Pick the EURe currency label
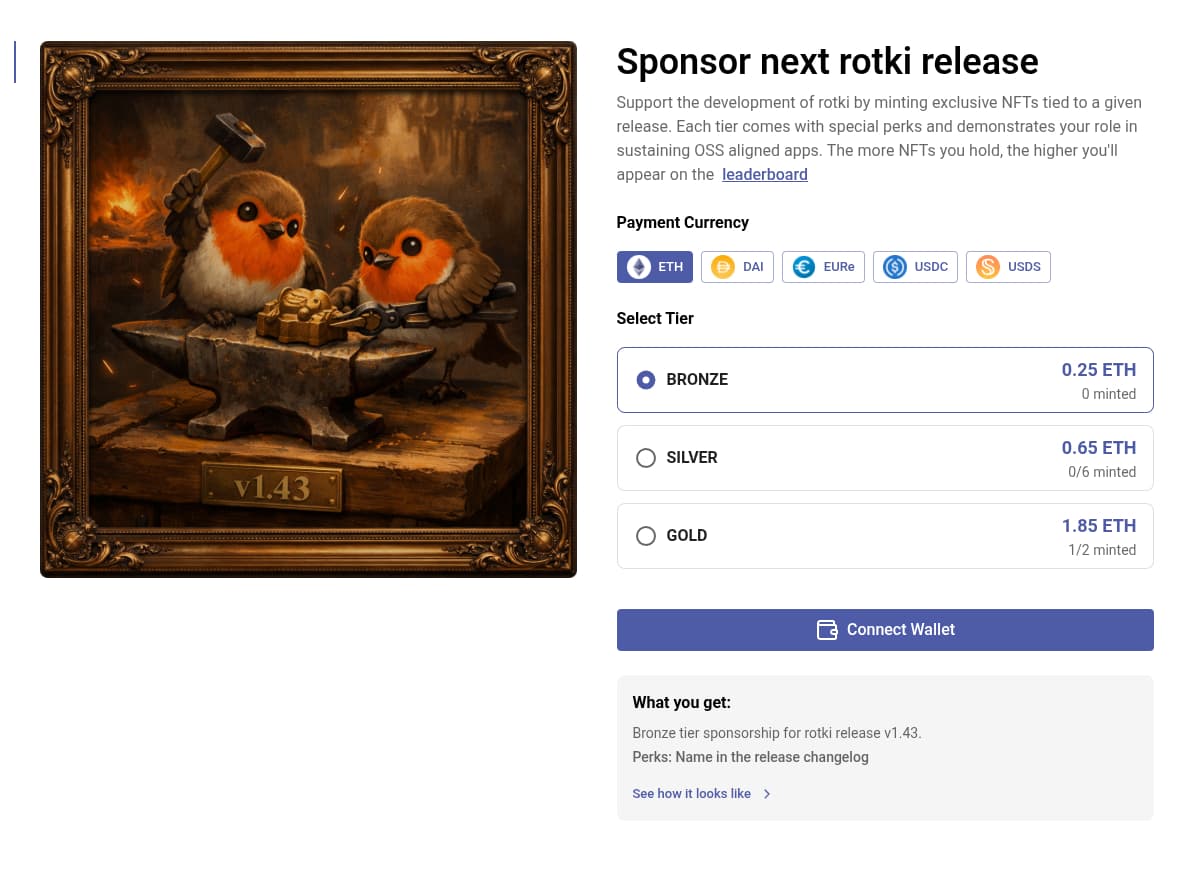The image size is (1201, 873). 839,267
